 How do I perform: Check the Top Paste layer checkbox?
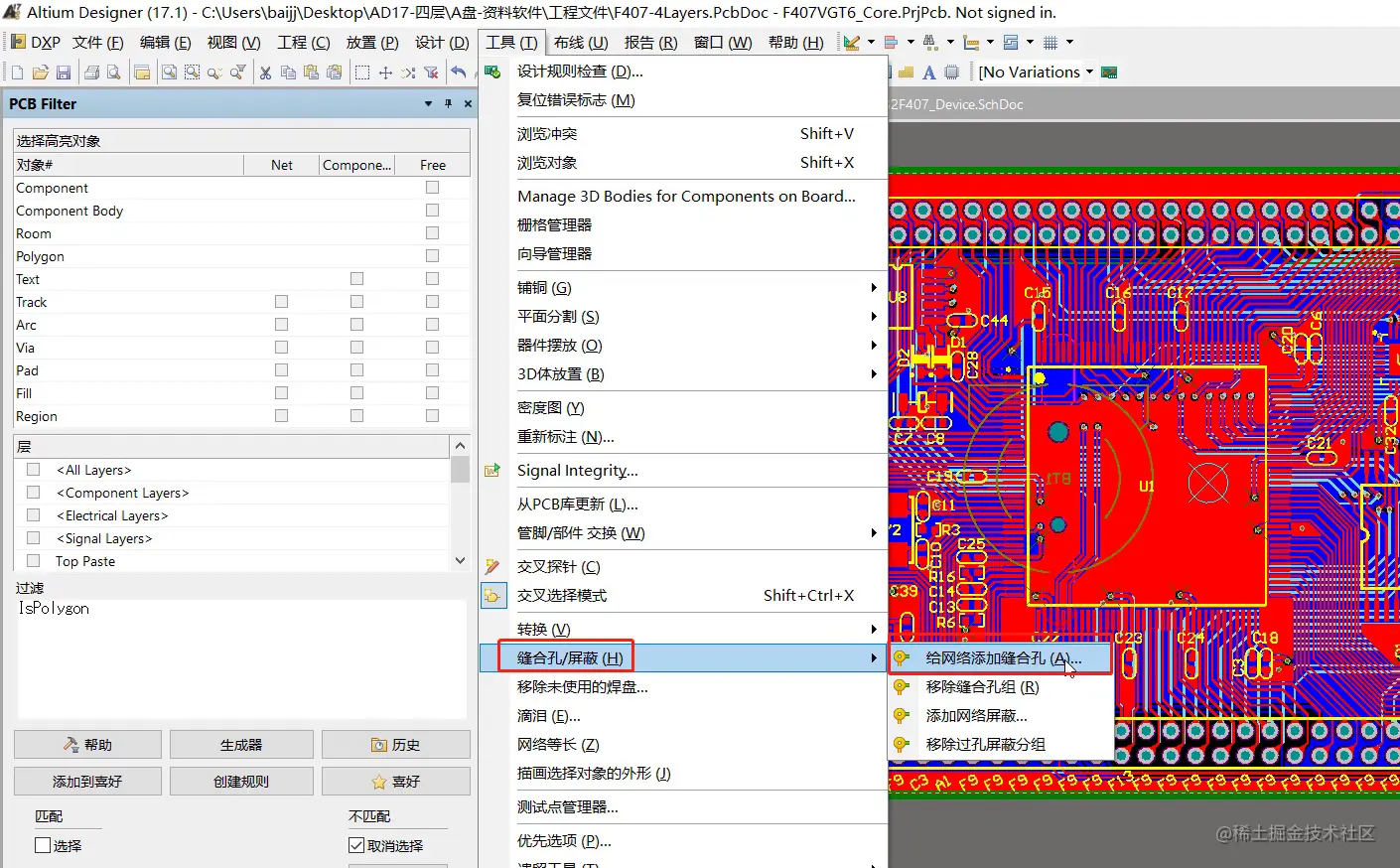tap(34, 560)
